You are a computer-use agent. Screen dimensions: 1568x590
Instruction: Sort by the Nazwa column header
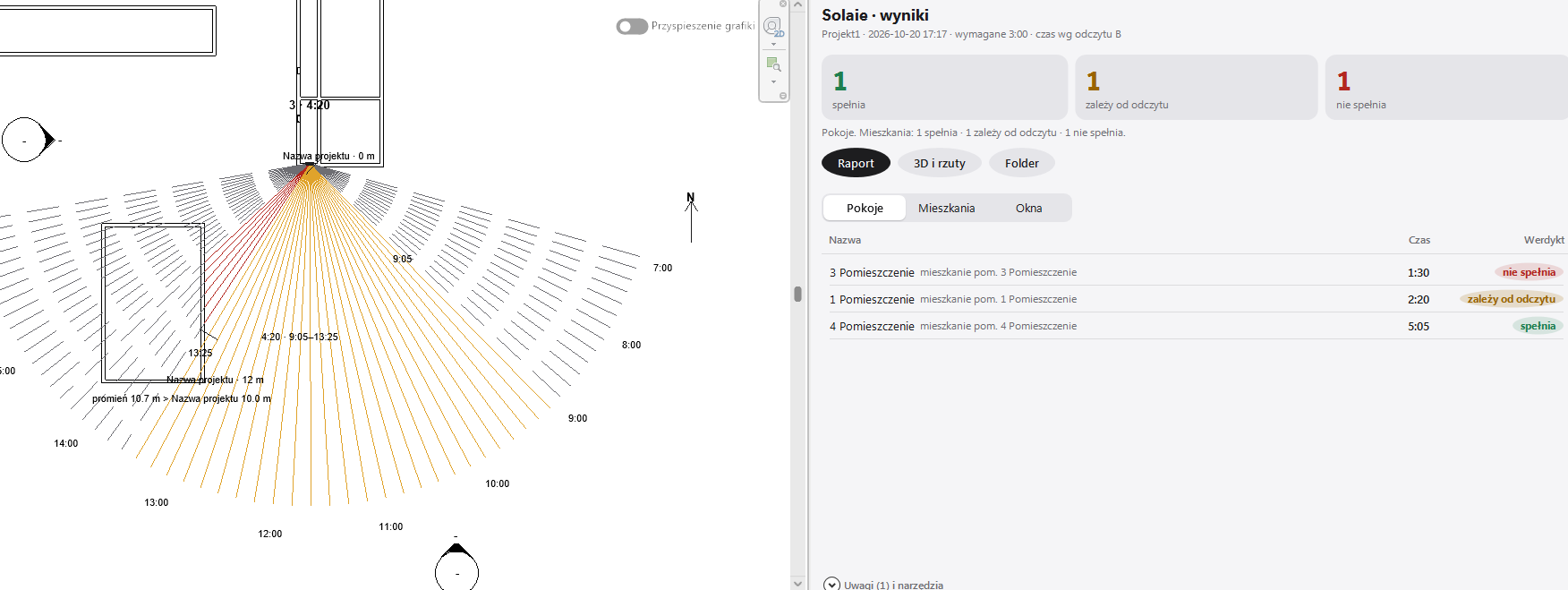[x=845, y=240]
